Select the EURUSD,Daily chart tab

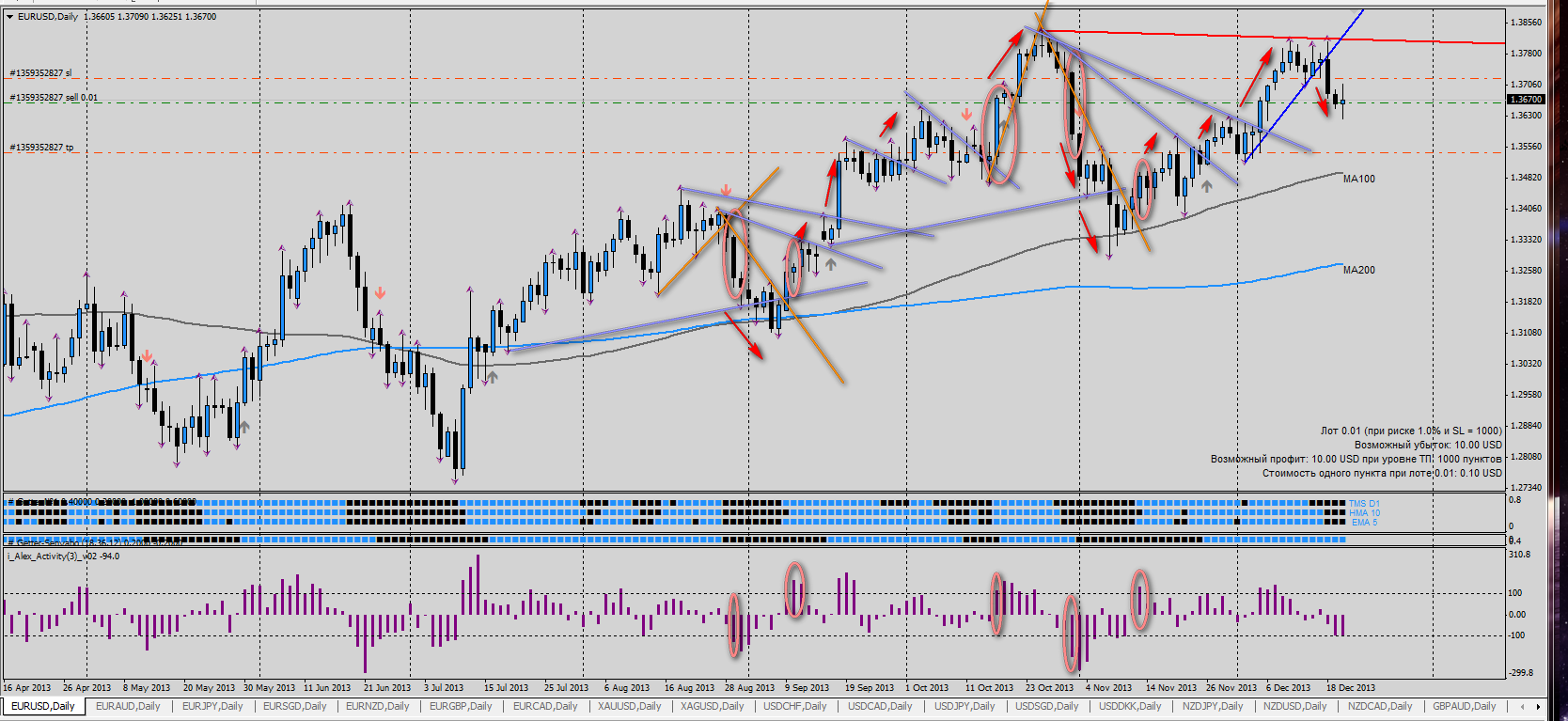point(43,706)
